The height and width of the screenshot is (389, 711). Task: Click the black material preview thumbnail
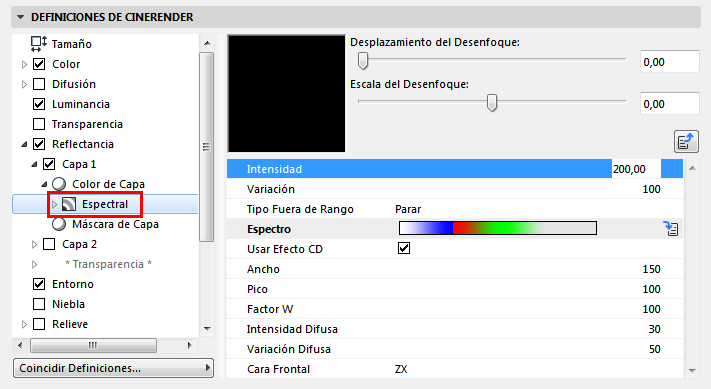coord(287,93)
